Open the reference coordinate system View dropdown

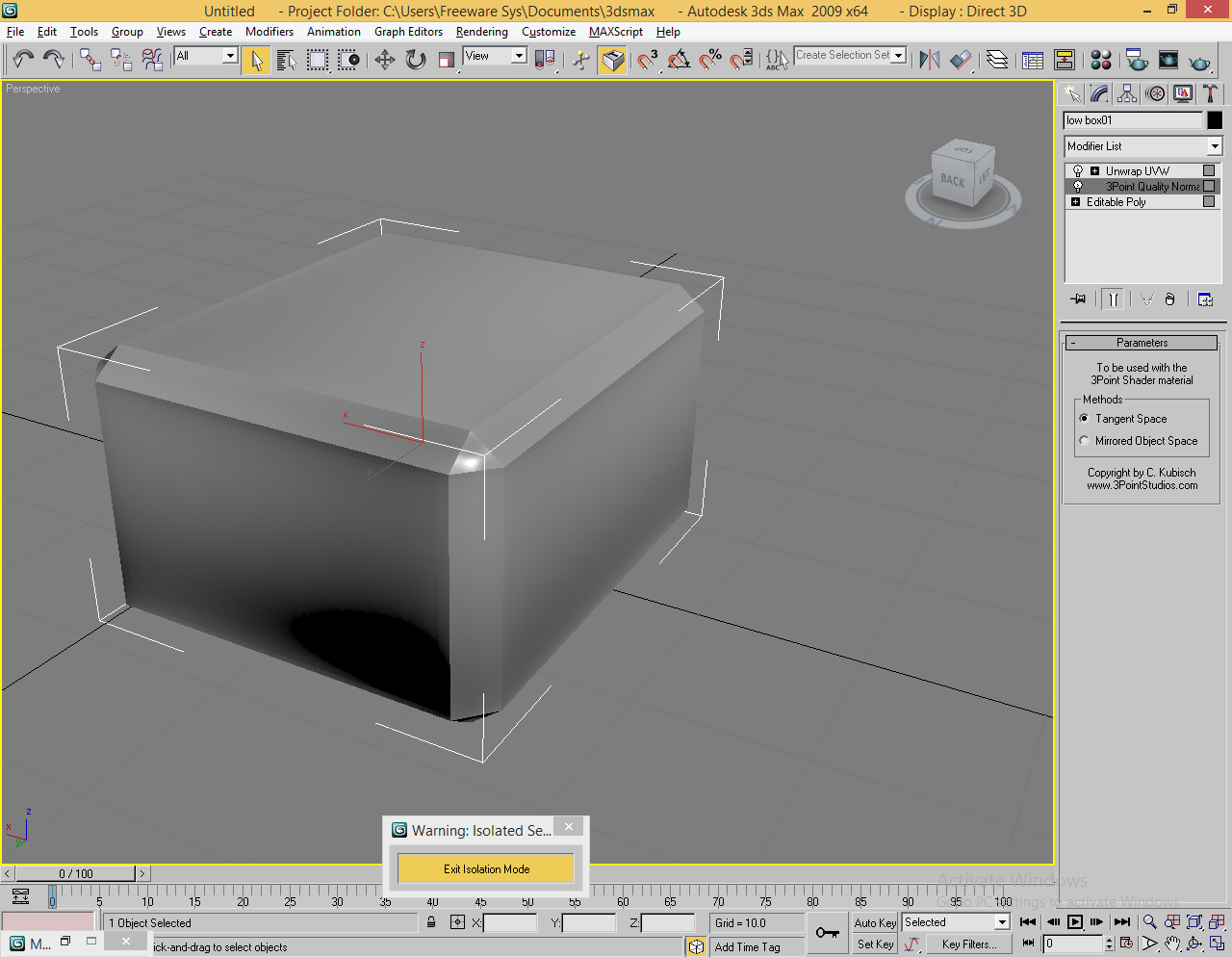click(x=495, y=56)
